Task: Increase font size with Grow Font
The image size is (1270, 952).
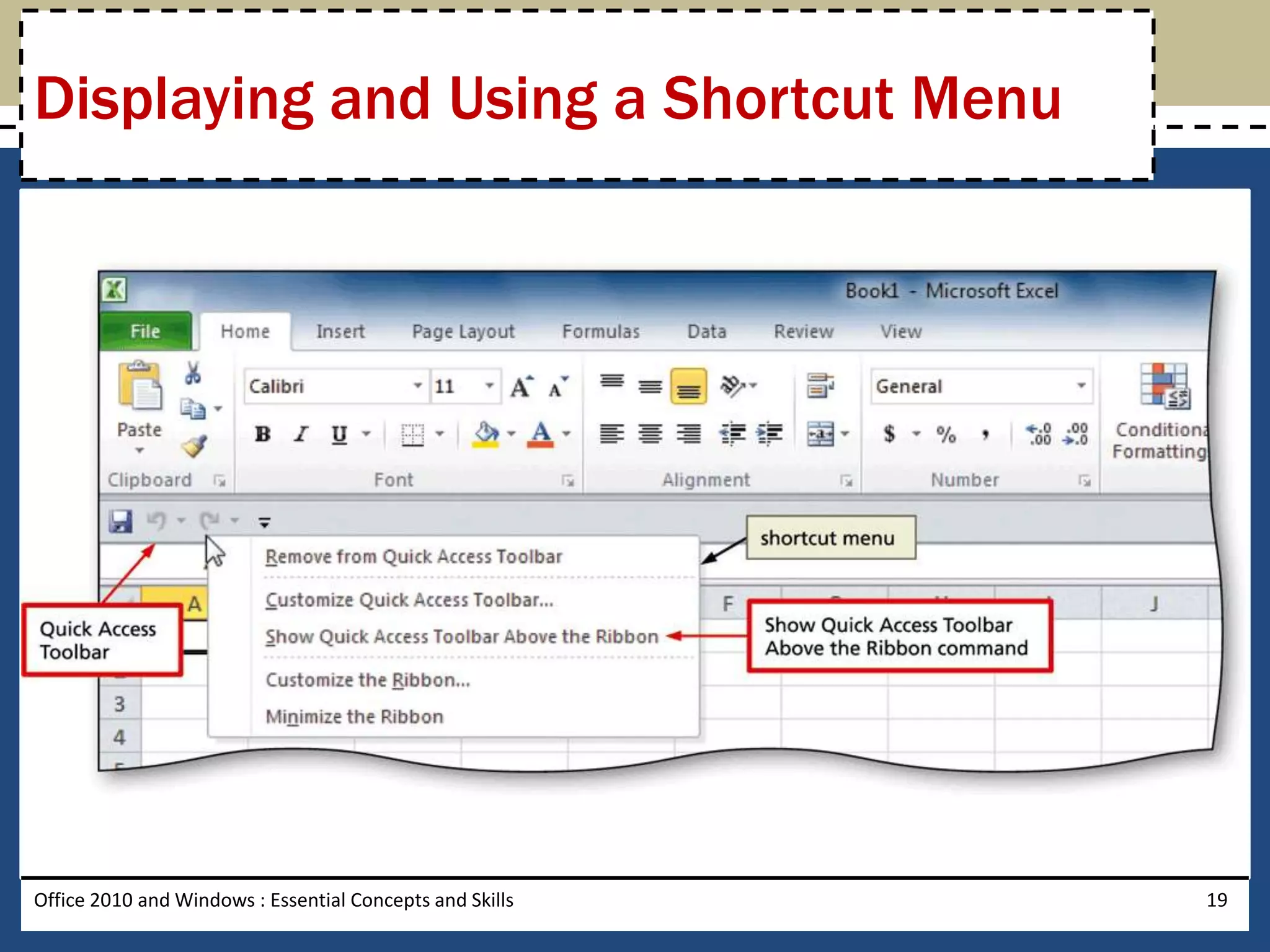Action: click(x=522, y=387)
